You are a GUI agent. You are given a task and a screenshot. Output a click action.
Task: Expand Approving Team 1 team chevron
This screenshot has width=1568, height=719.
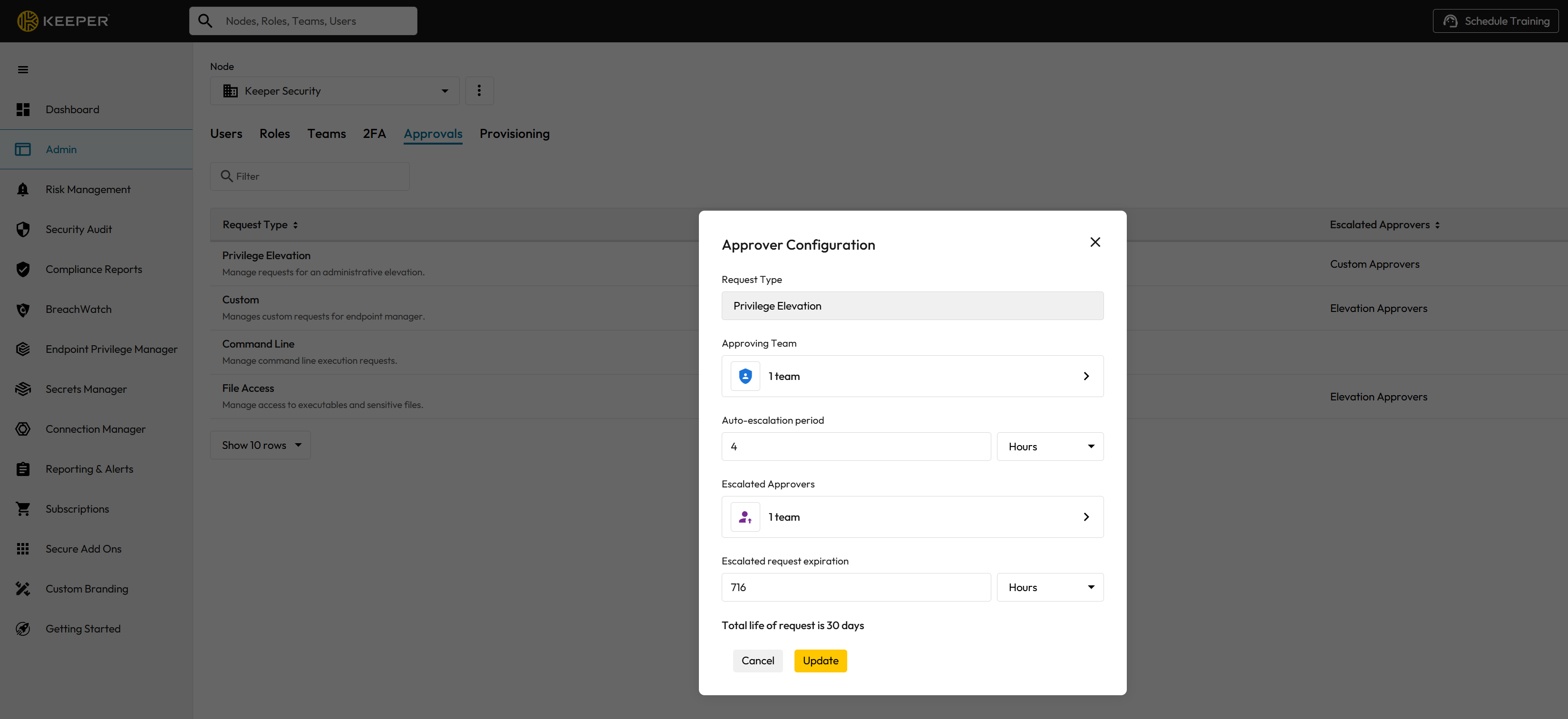point(1086,376)
